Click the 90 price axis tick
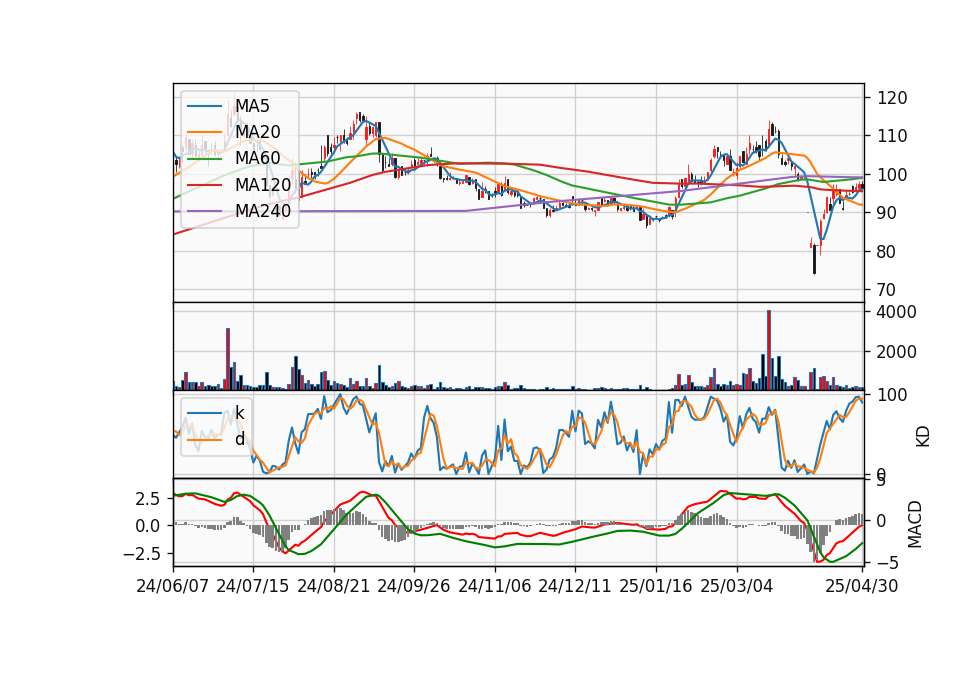960x690 pixels. (x=887, y=213)
